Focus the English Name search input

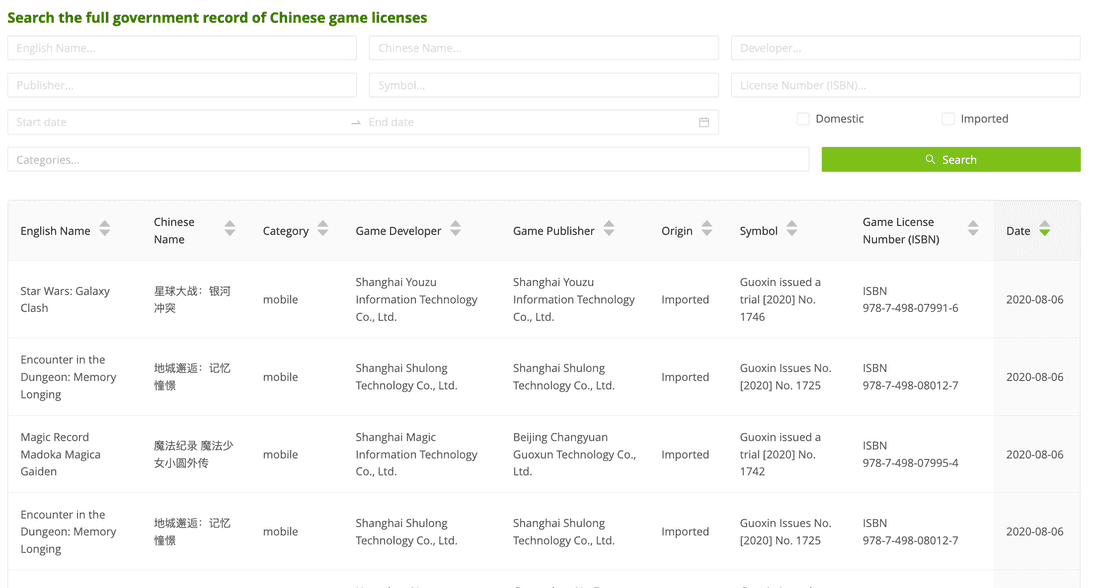[182, 48]
